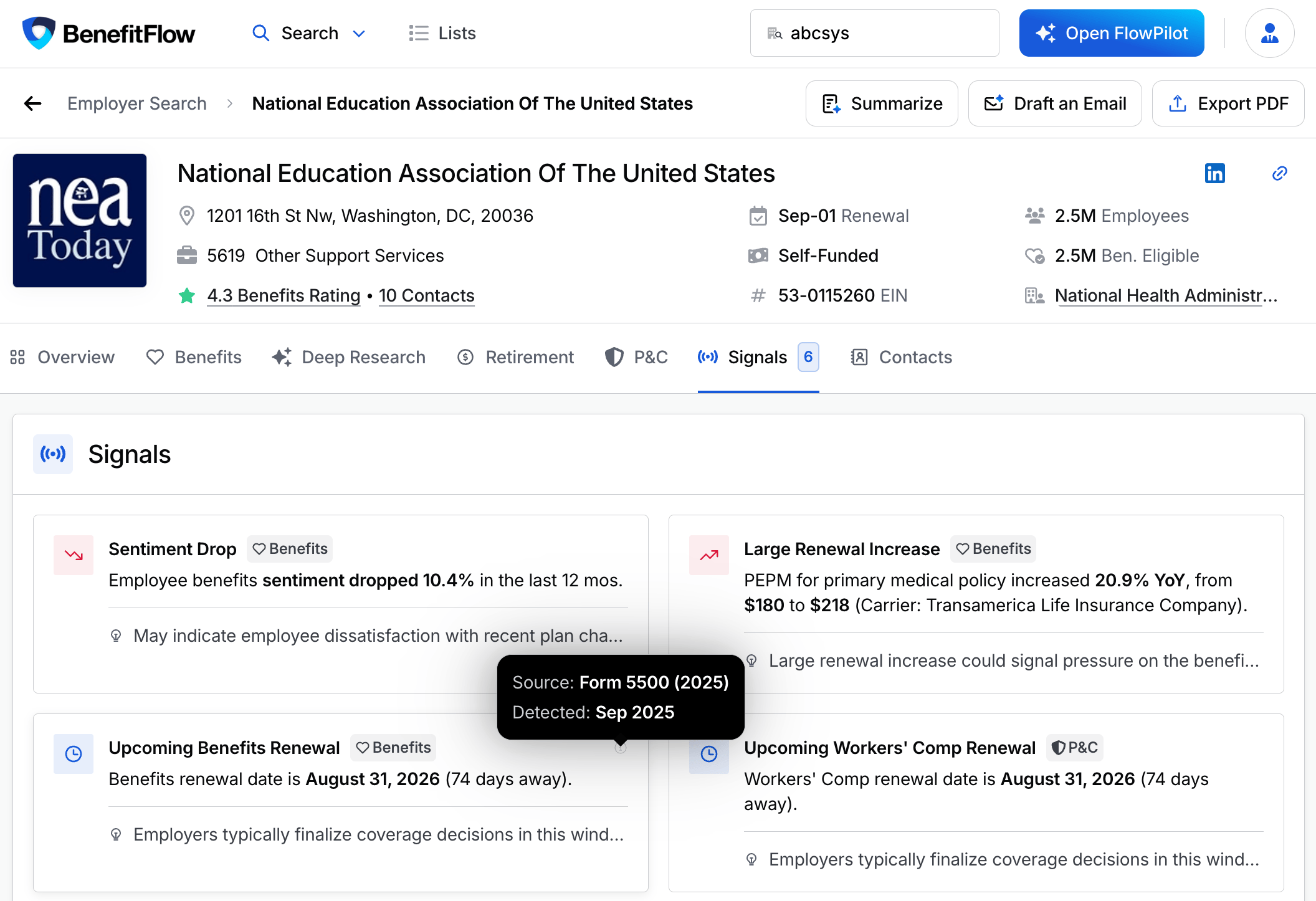Click the Summarize button
1316x901 pixels.
point(882,103)
